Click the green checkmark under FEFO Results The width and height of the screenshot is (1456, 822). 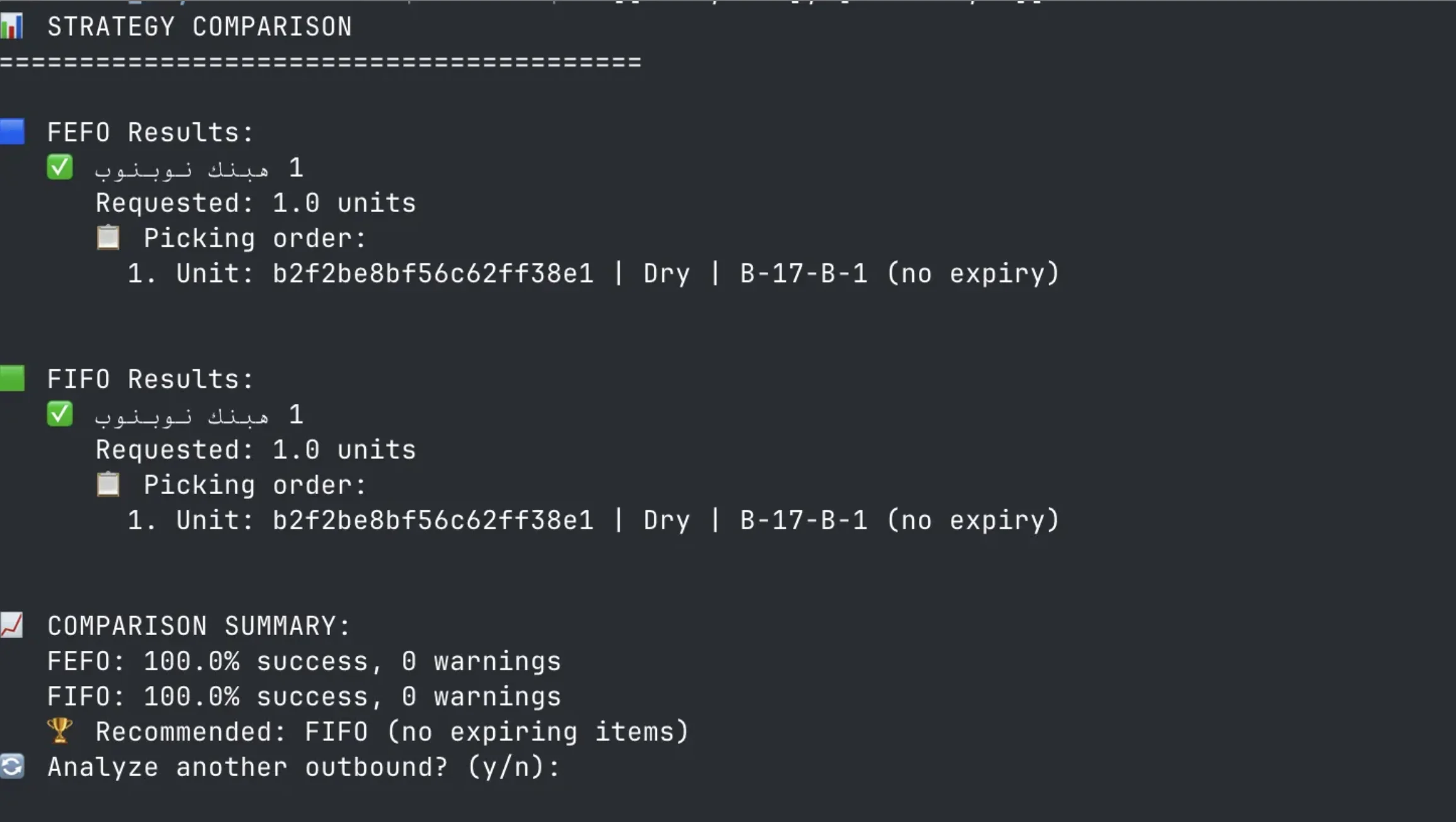pos(60,167)
